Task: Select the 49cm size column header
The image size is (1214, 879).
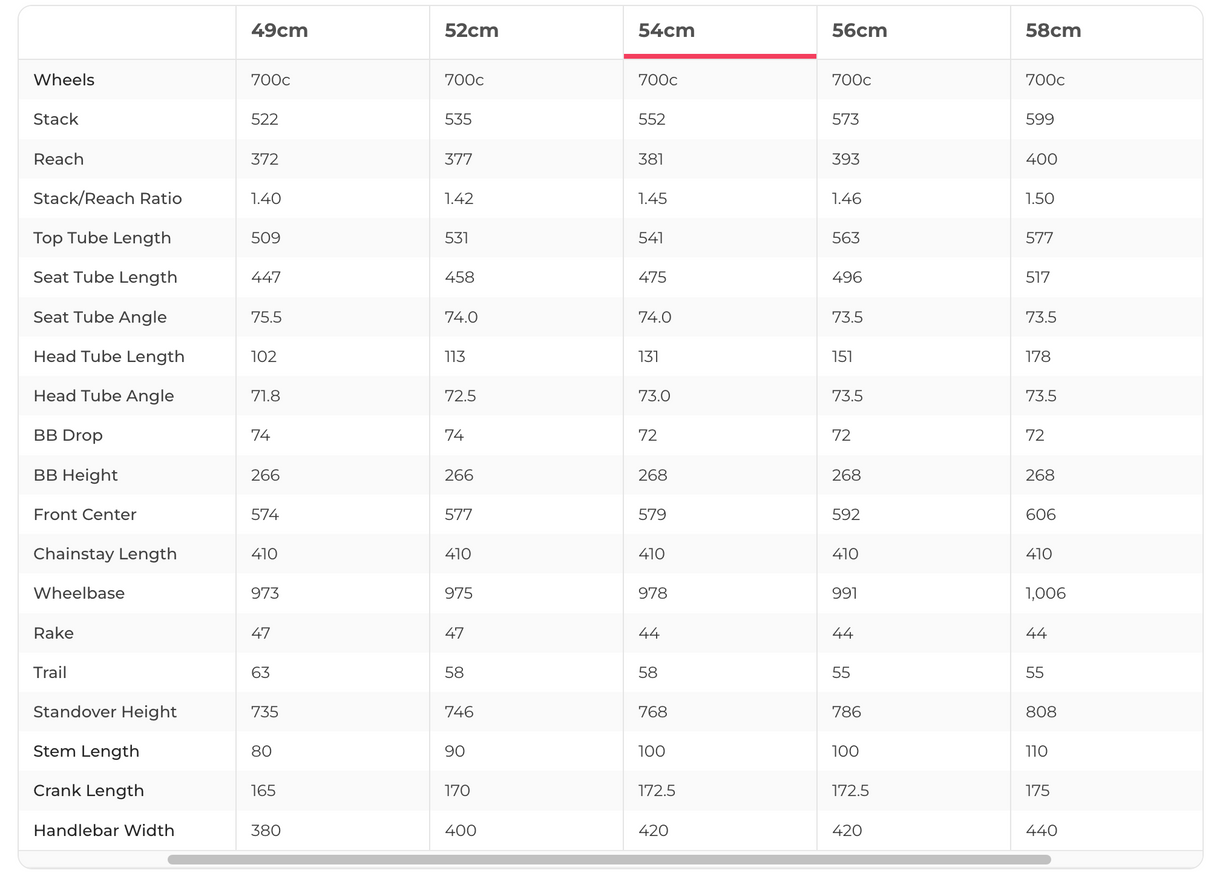Action: pos(279,31)
